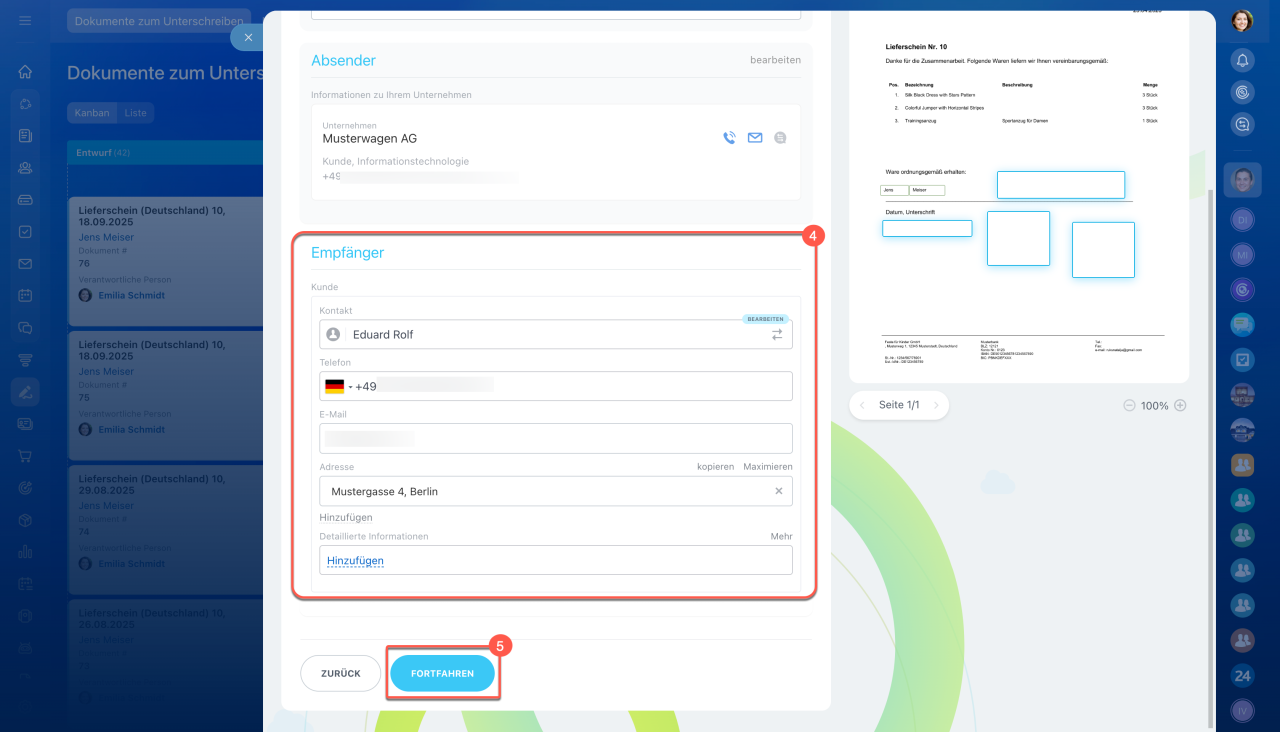Click the Musterwagen AG company name

(370, 139)
